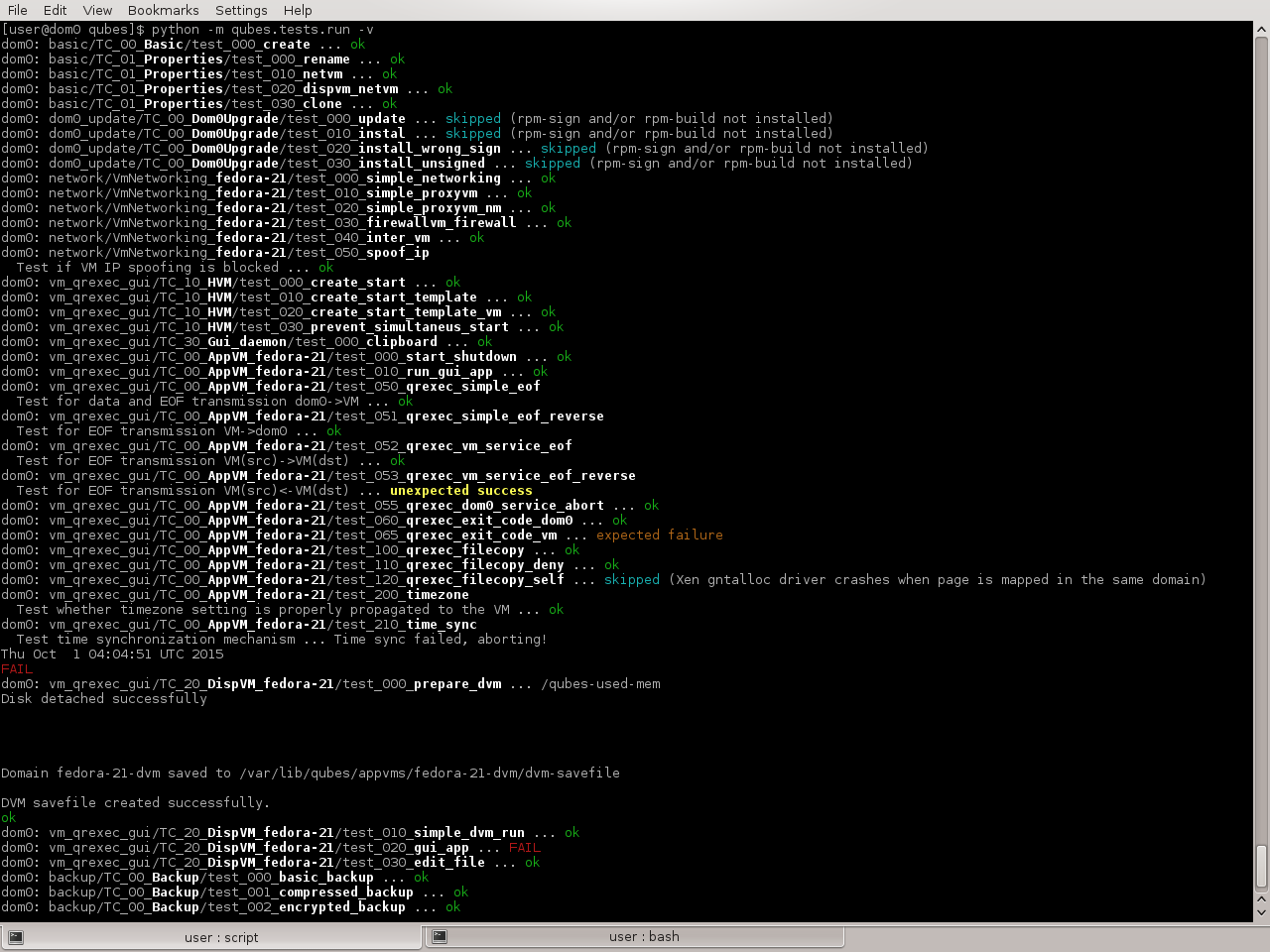Open the Edit menu

(x=55, y=10)
